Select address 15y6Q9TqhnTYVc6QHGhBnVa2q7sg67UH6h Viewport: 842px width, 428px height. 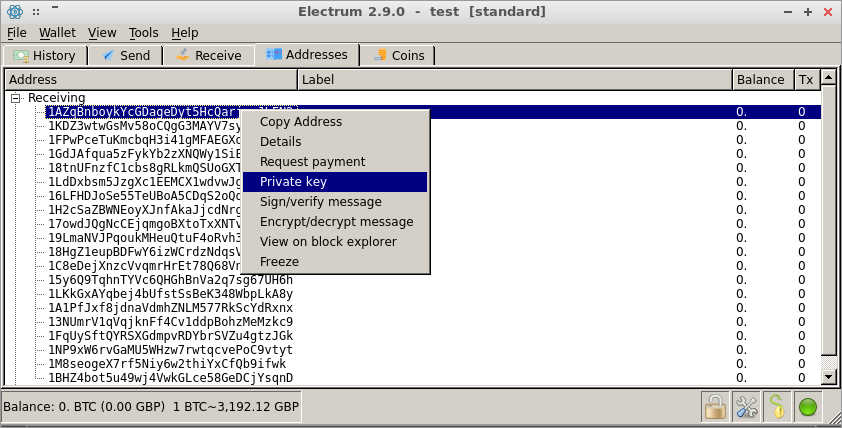point(171,280)
